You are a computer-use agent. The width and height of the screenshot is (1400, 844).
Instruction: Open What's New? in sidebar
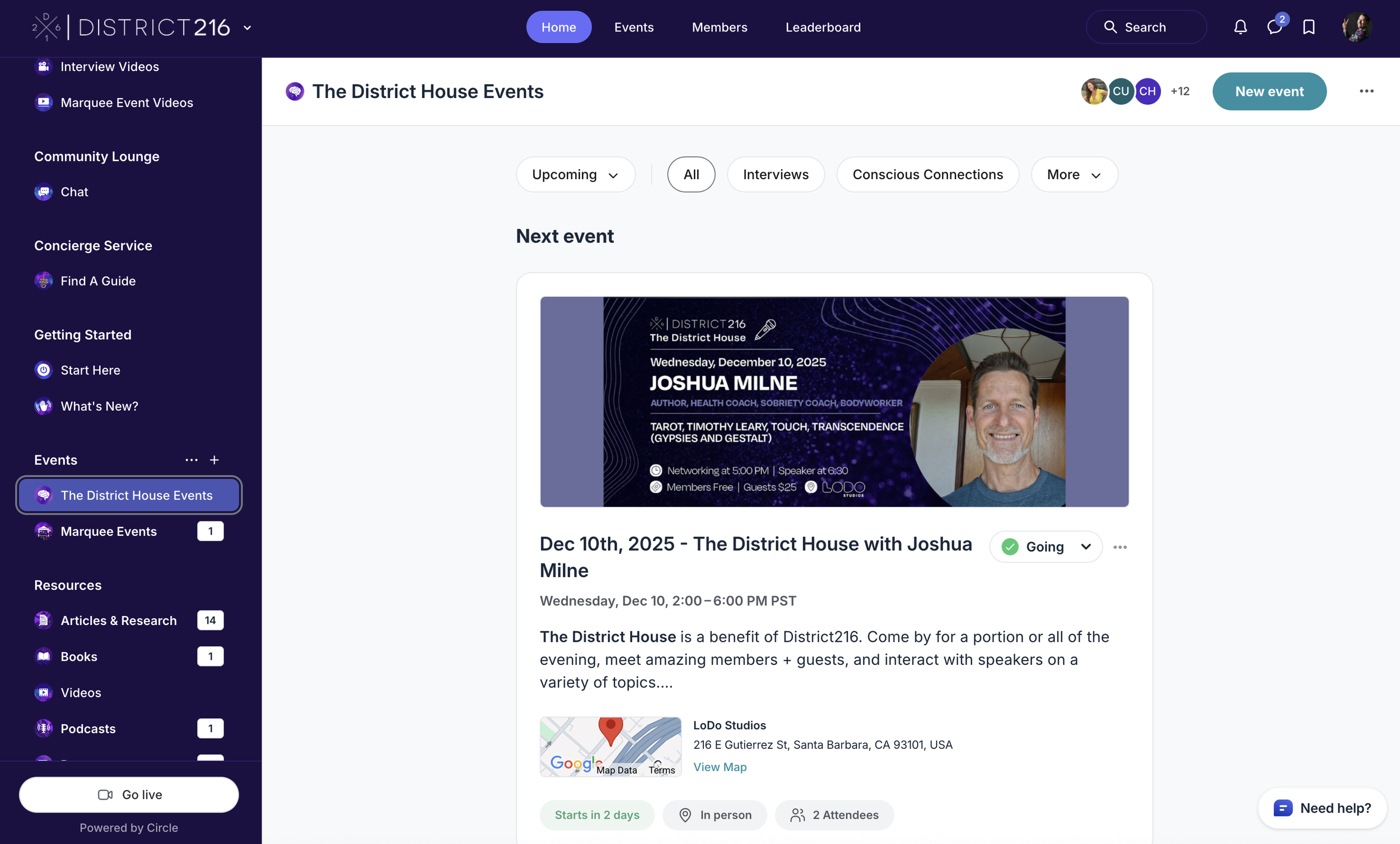tap(129, 406)
